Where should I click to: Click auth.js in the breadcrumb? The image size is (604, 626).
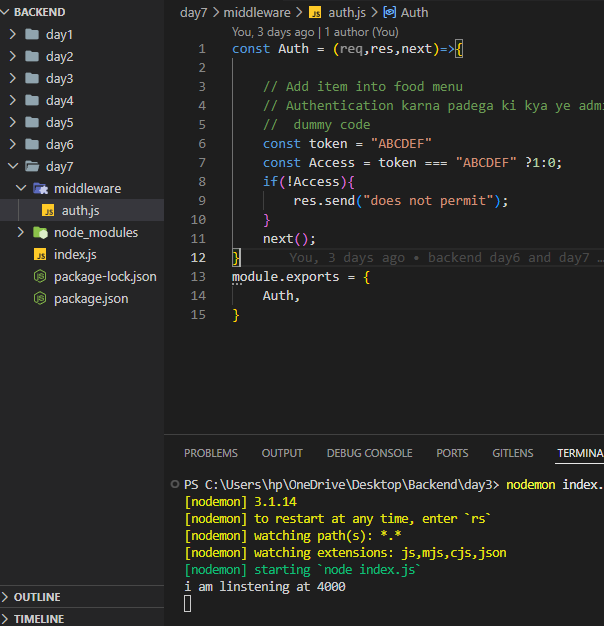(x=347, y=13)
